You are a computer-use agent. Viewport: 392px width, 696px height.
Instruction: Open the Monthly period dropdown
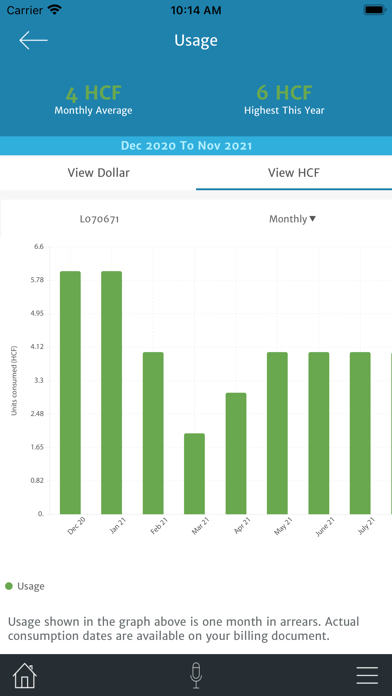293,219
